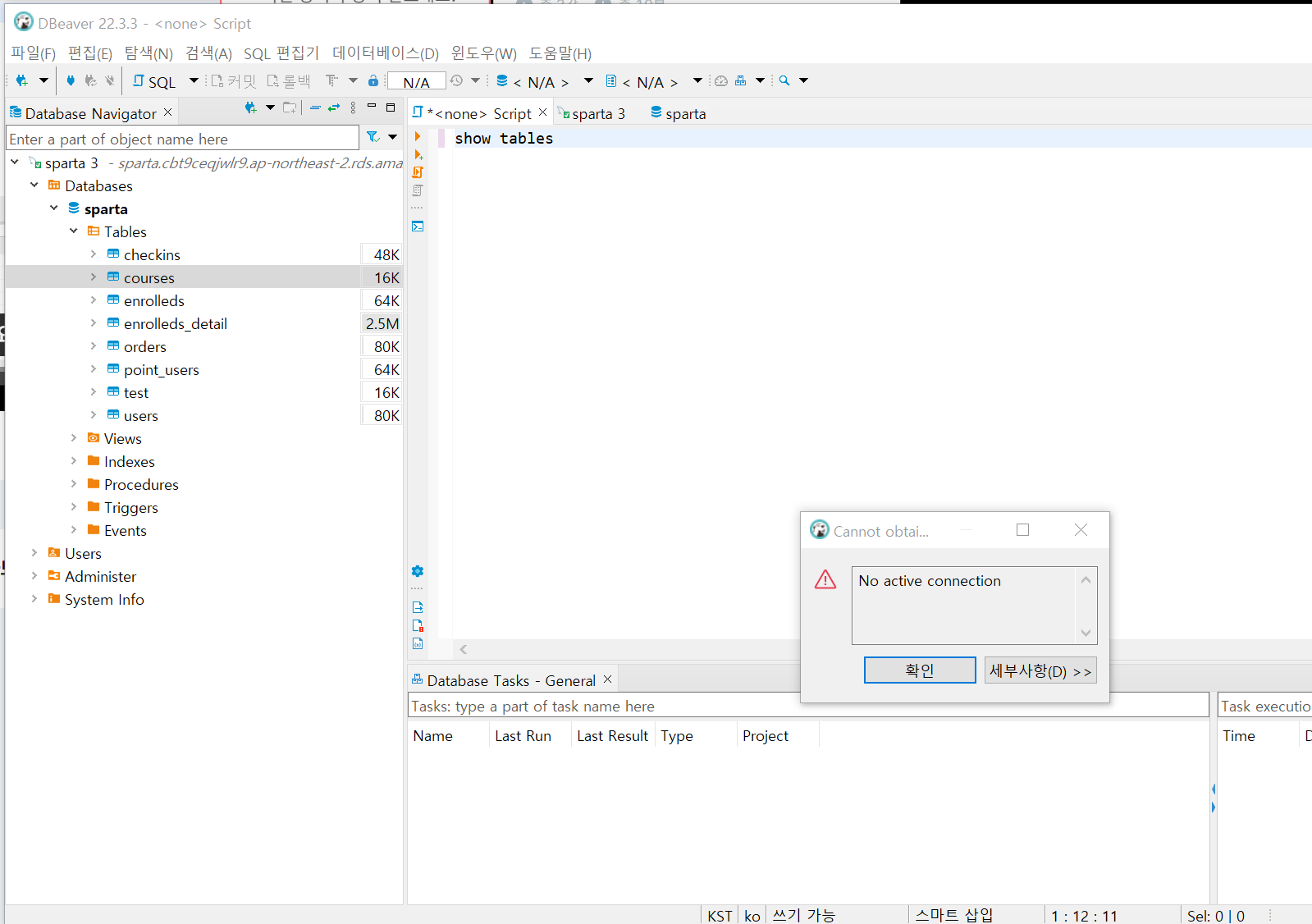Toggle link with editor in Navigator
This screenshot has height=924, width=1312.
pos(334,107)
